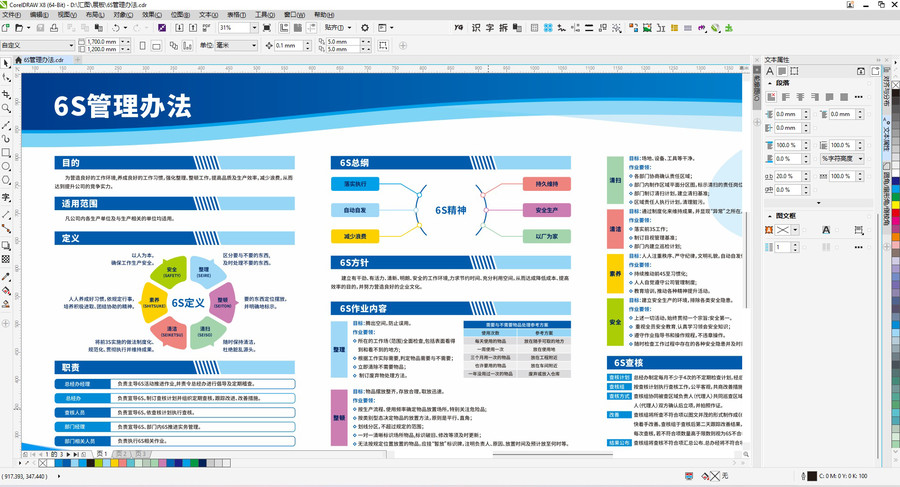Switch to 页2 page tab
This screenshot has width=900, height=487.
[x=121, y=454]
